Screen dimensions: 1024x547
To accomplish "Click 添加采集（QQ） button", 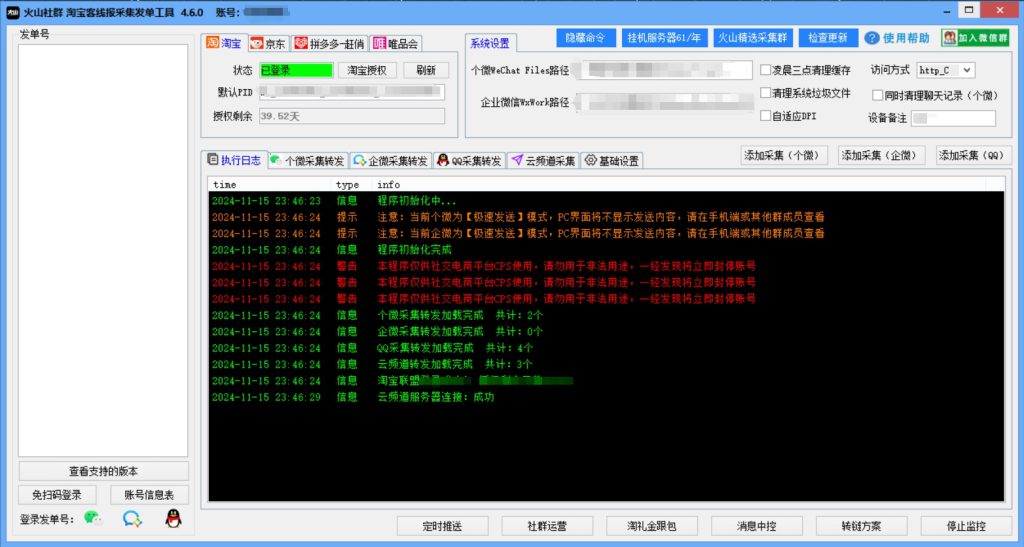I will pos(974,155).
